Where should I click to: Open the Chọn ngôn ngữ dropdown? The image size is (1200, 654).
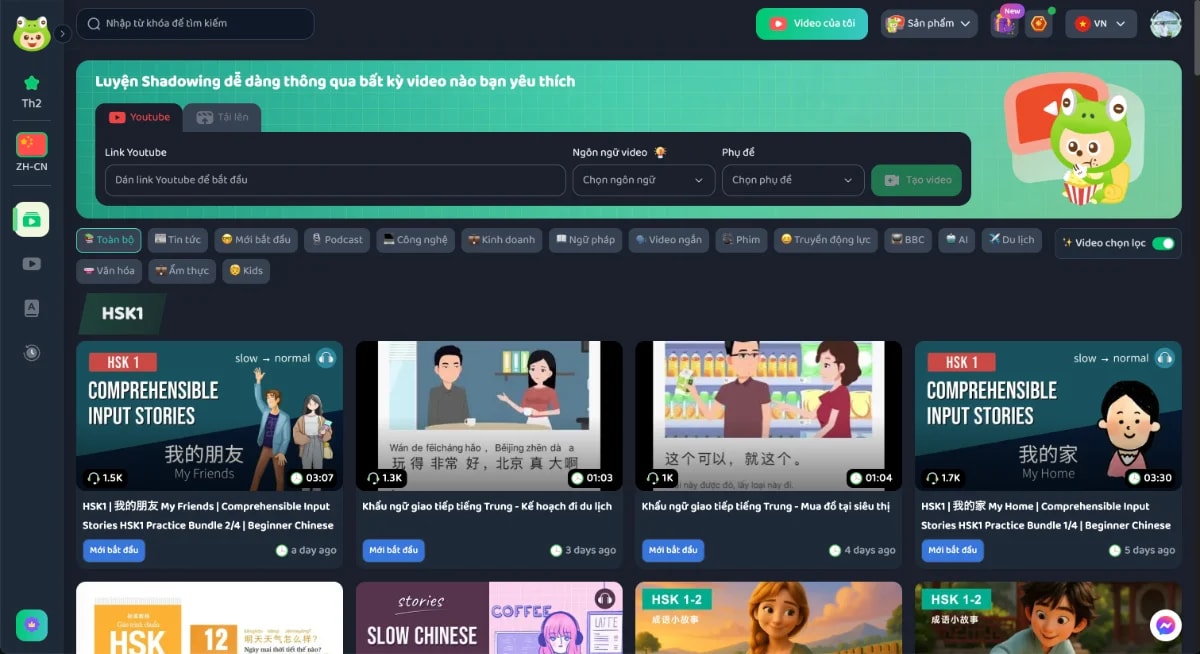643,180
